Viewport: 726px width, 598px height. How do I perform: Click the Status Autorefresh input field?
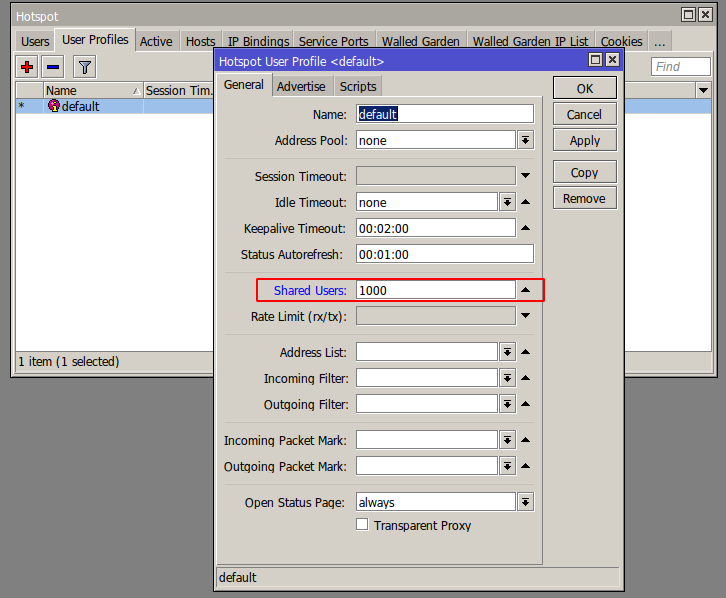click(x=444, y=254)
